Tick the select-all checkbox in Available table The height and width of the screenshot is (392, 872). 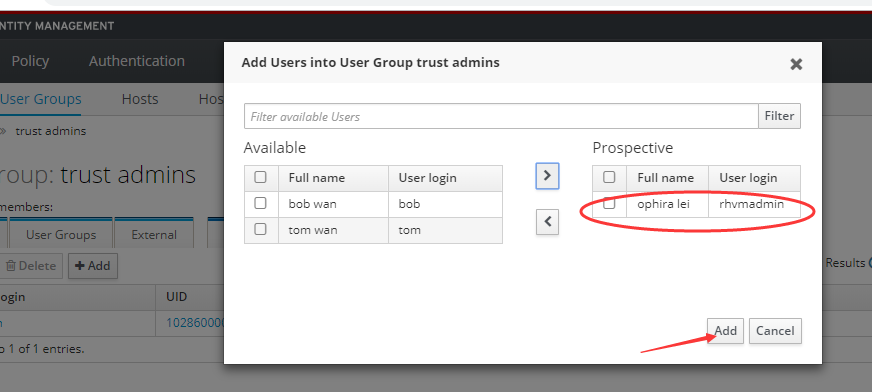[x=260, y=177]
